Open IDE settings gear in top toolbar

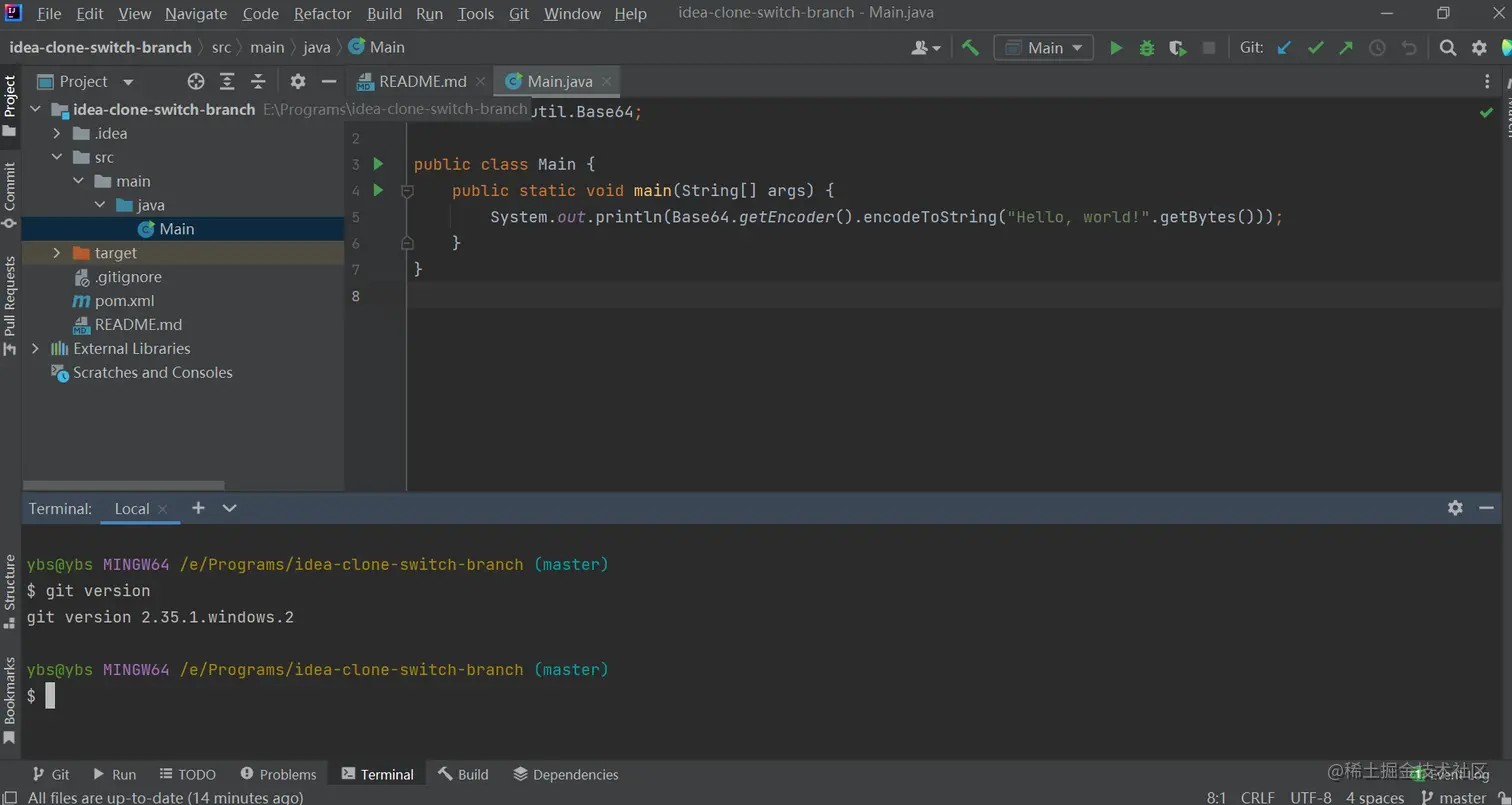click(1479, 47)
